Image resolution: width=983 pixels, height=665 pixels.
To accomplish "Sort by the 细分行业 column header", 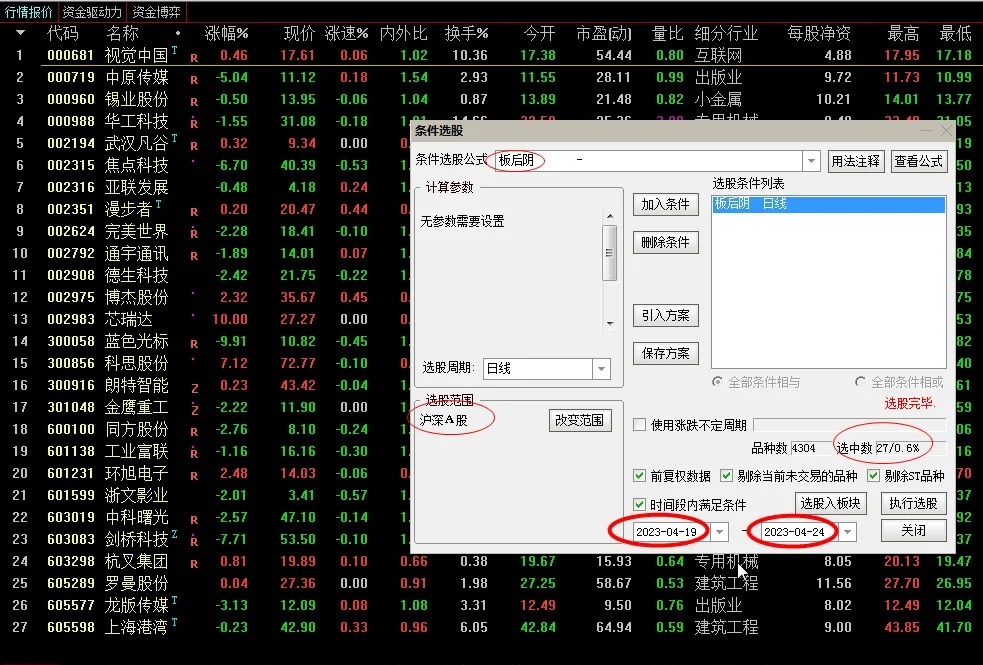I will [x=726, y=33].
